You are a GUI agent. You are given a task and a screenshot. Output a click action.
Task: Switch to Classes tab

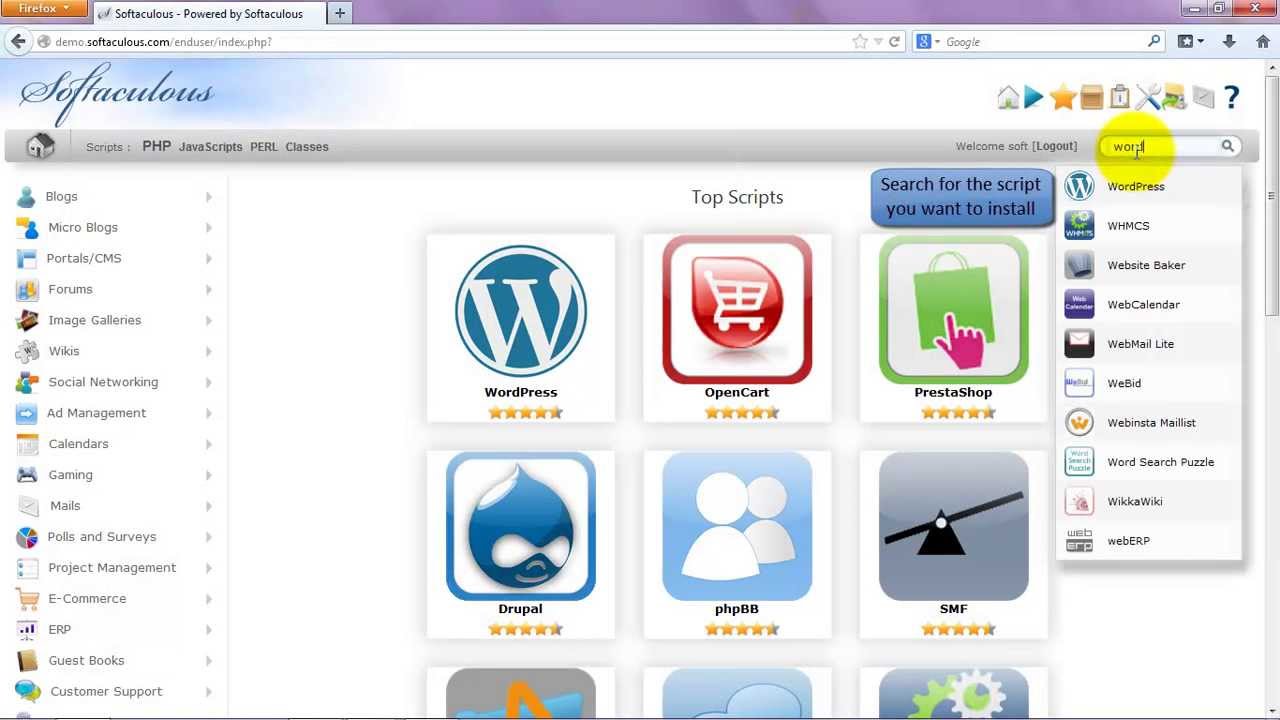pos(307,147)
